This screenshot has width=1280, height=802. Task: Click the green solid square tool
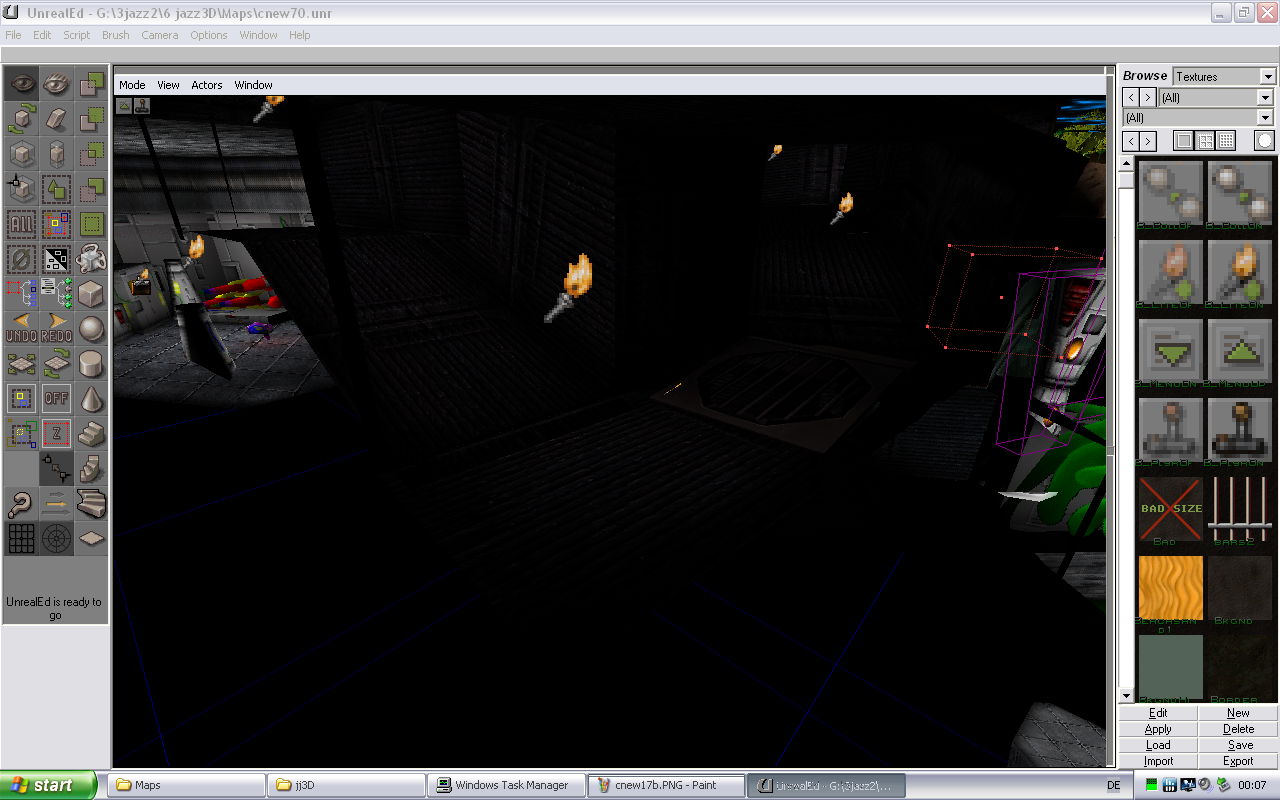[x=91, y=223]
